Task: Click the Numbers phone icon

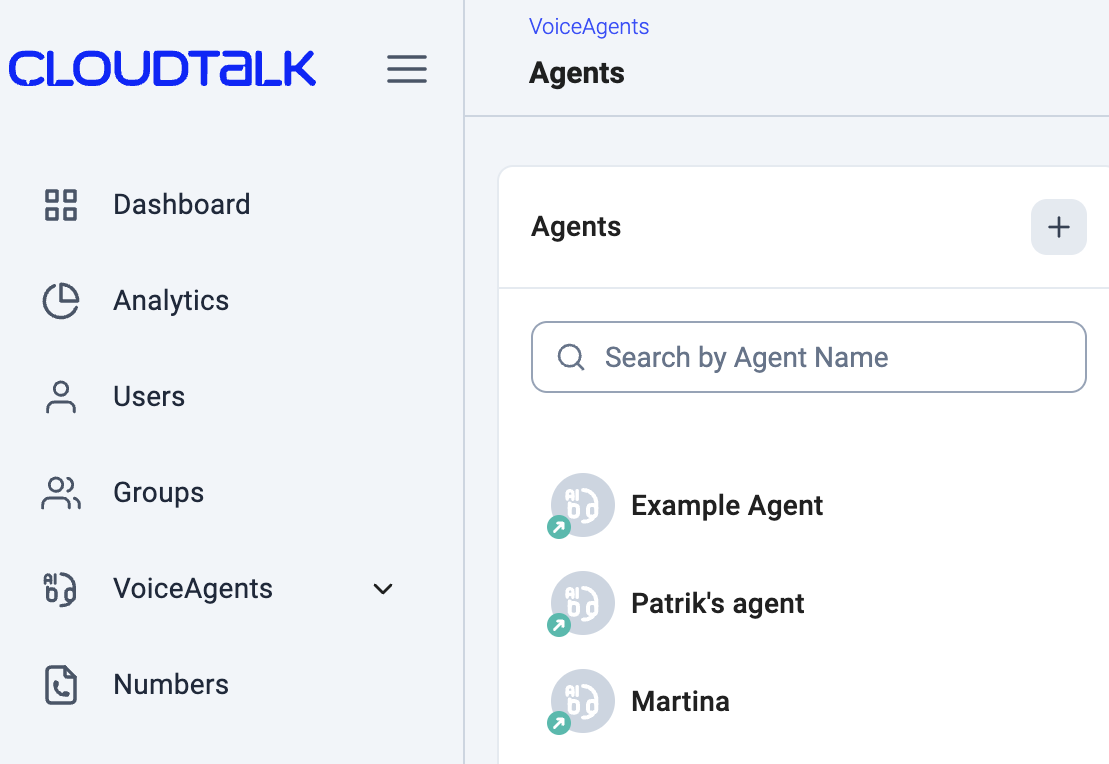Action: pyautogui.click(x=61, y=685)
